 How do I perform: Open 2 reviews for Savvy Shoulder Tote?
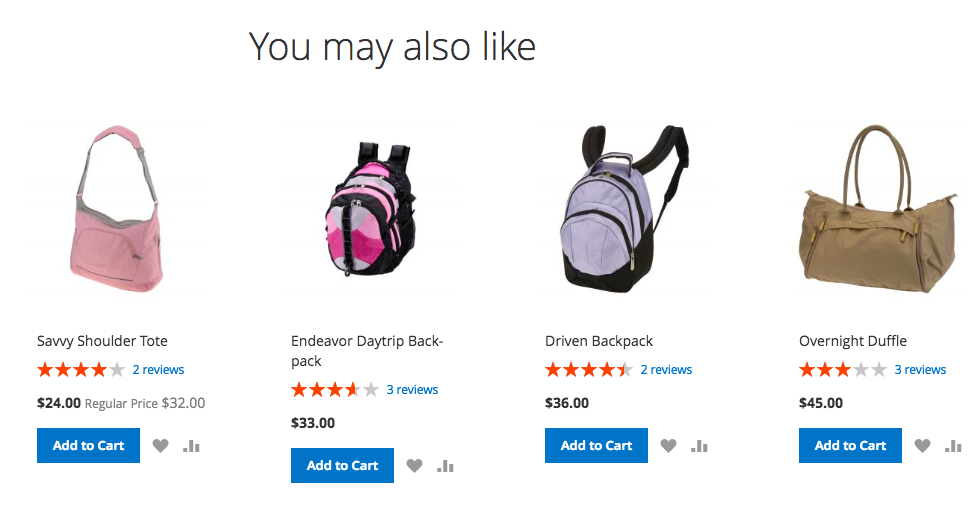(x=158, y=370)
